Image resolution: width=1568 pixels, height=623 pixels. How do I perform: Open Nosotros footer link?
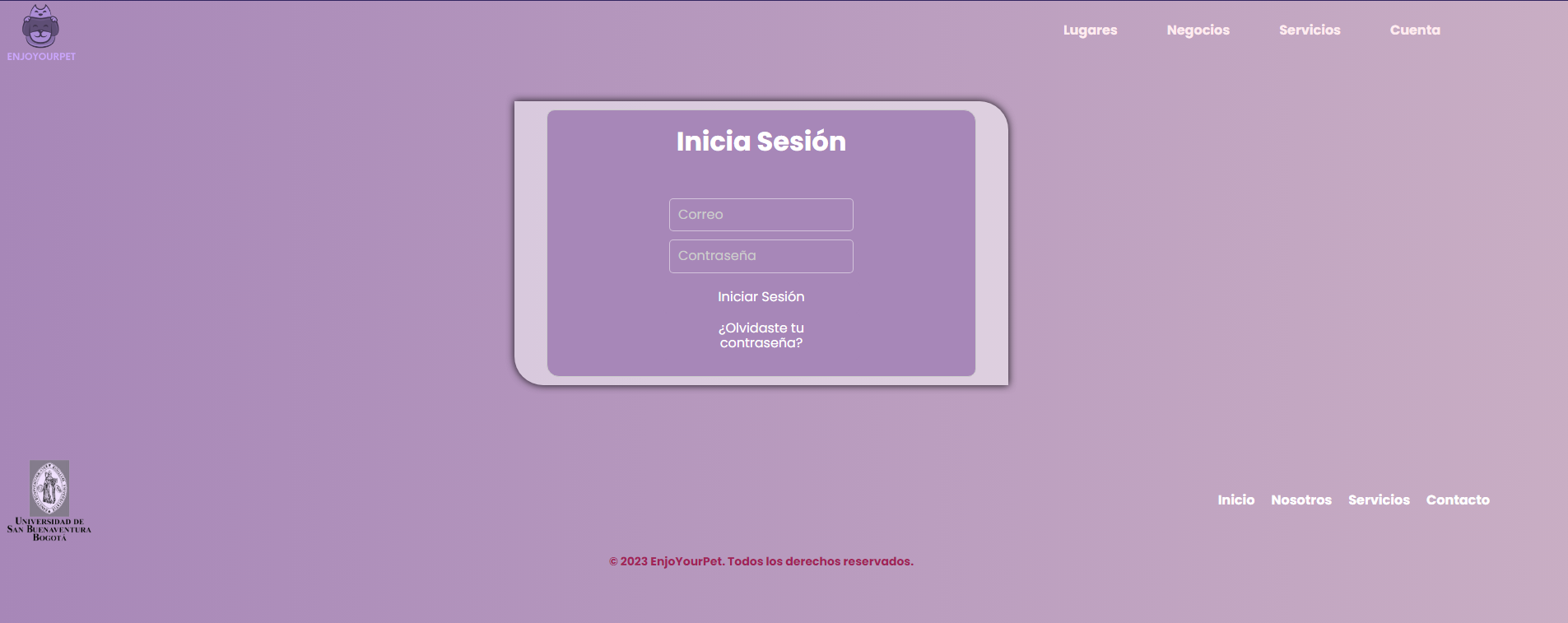pos(1301,500)
